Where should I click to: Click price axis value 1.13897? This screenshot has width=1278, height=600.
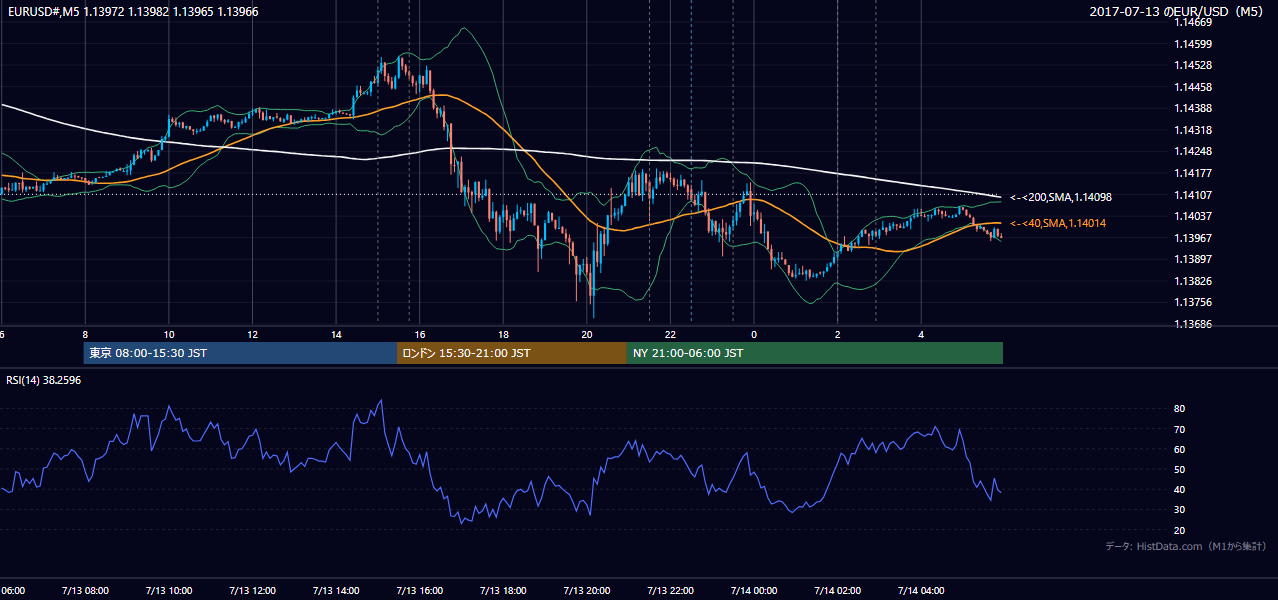click(1193, 259)
